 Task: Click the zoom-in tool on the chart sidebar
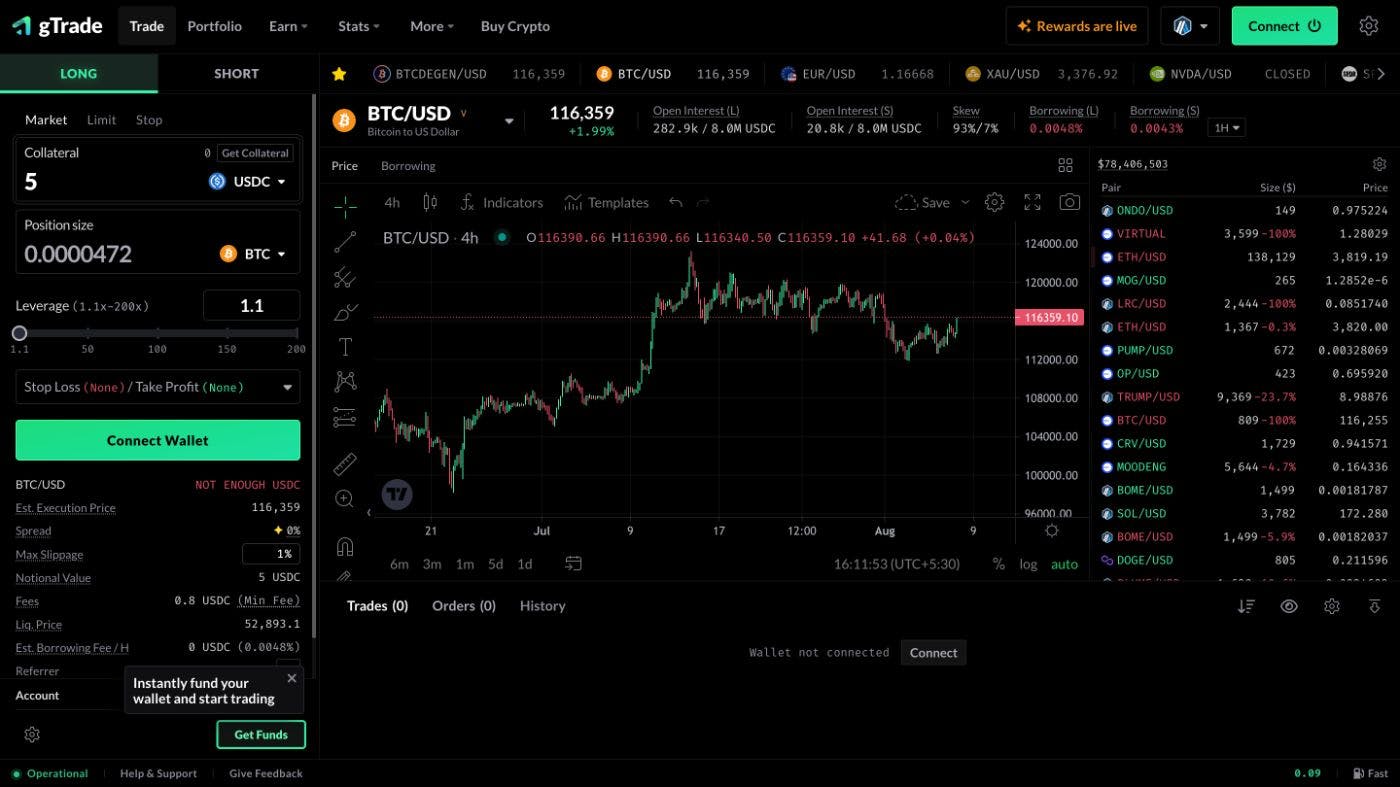click(x=344, y=498)
